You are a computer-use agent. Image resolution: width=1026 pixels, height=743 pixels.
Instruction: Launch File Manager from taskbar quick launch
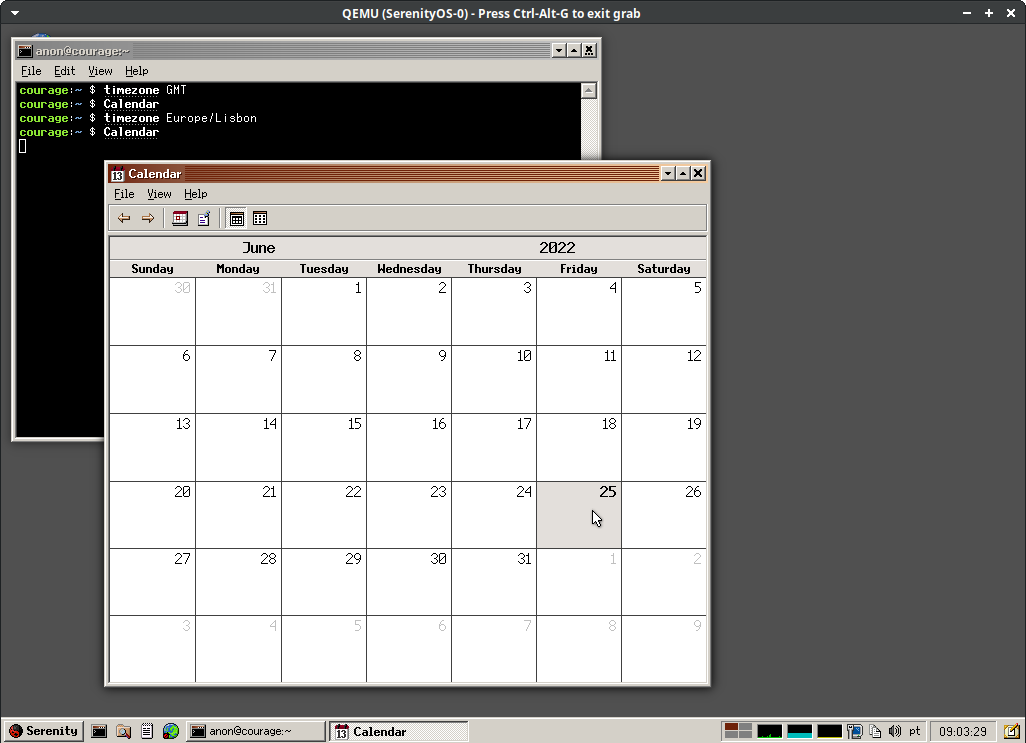(x=123, y=731)
